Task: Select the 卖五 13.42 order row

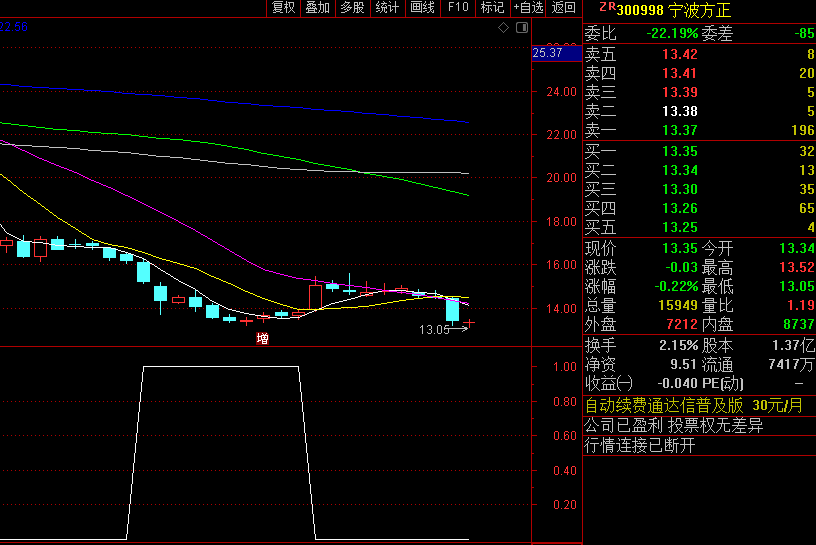Action: [x=699, y=54]
